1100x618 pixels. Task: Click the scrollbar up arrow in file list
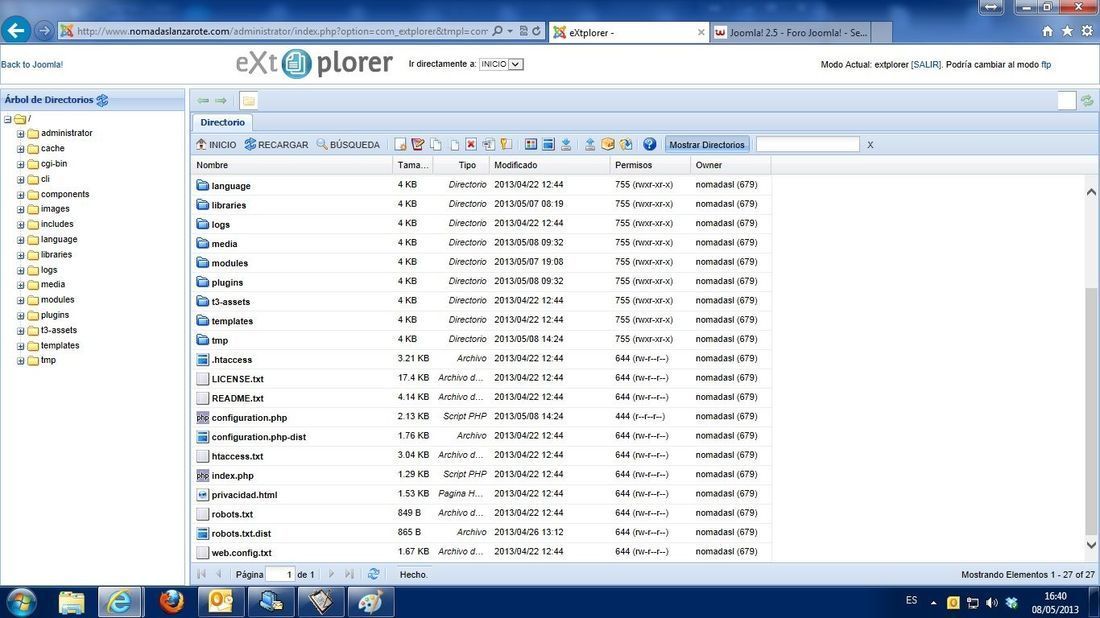[1091, 192]
